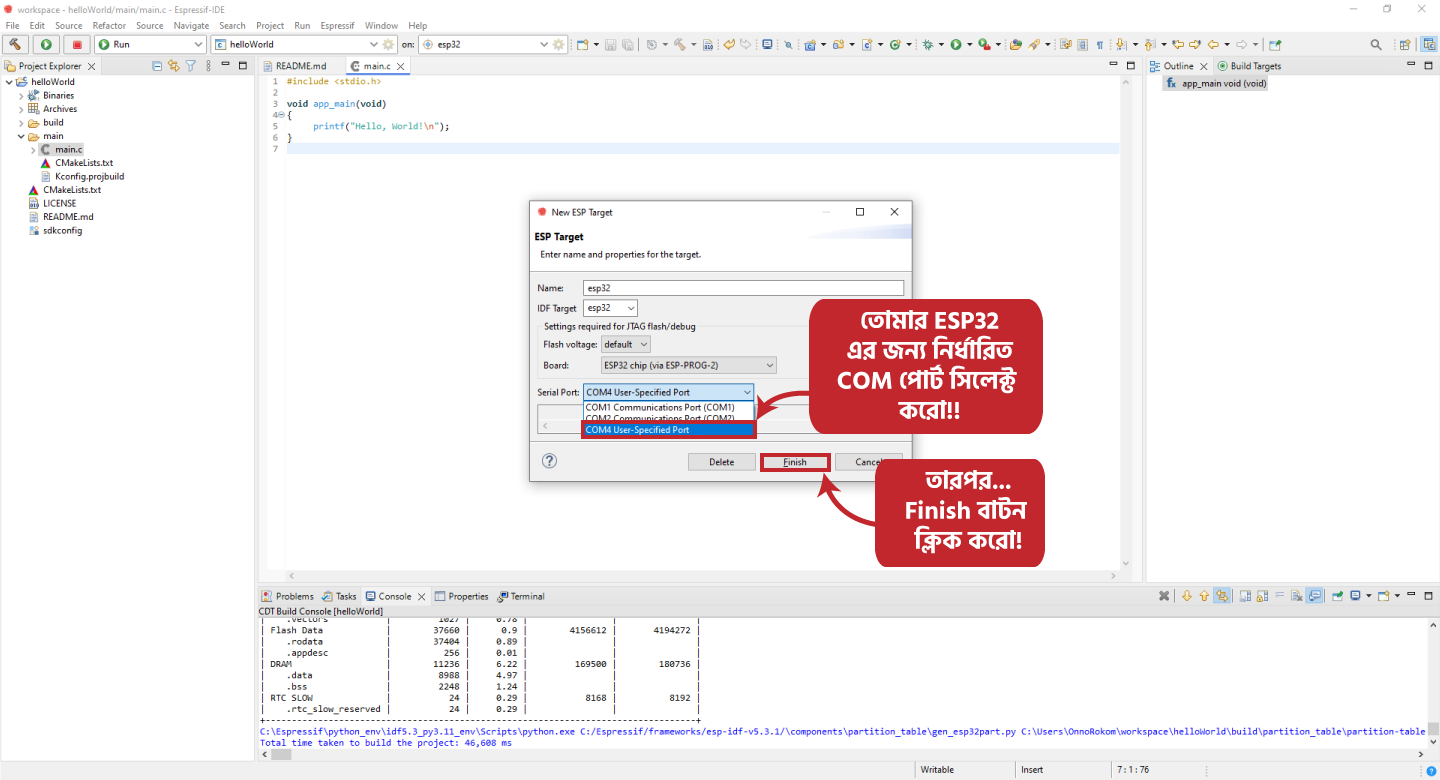Open the gear settings next to esp32 target
The image size is (1440, 780).
coord(559,44)
